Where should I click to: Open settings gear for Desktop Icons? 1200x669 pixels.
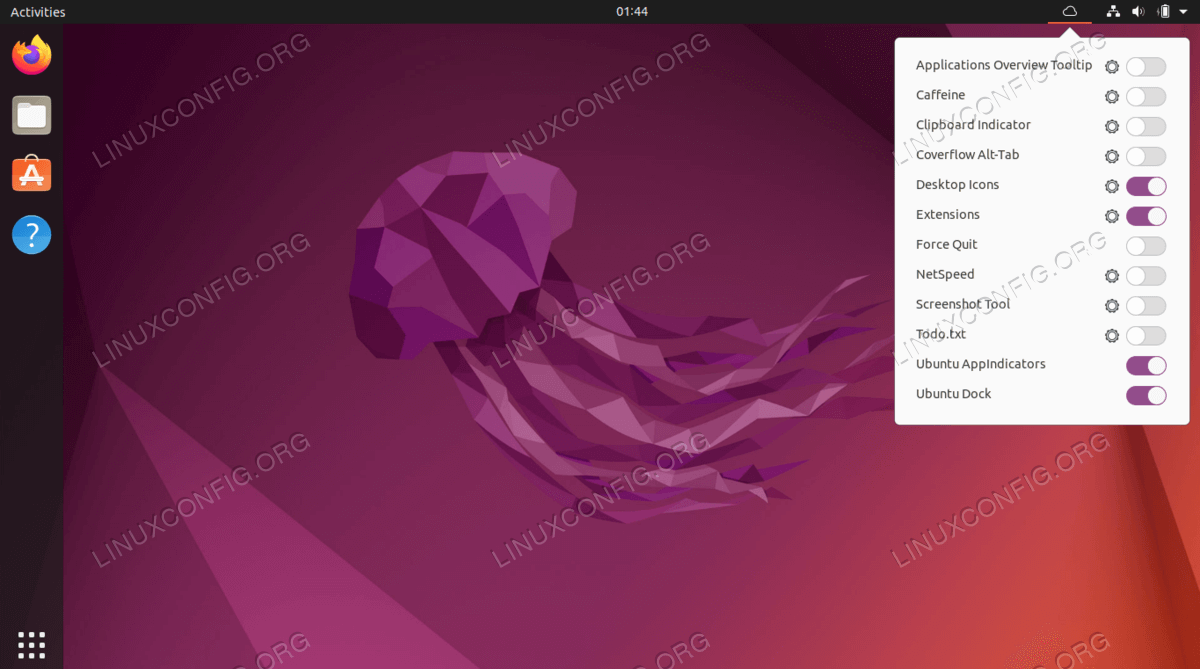pyautogui.click(x=1112, y=187)
